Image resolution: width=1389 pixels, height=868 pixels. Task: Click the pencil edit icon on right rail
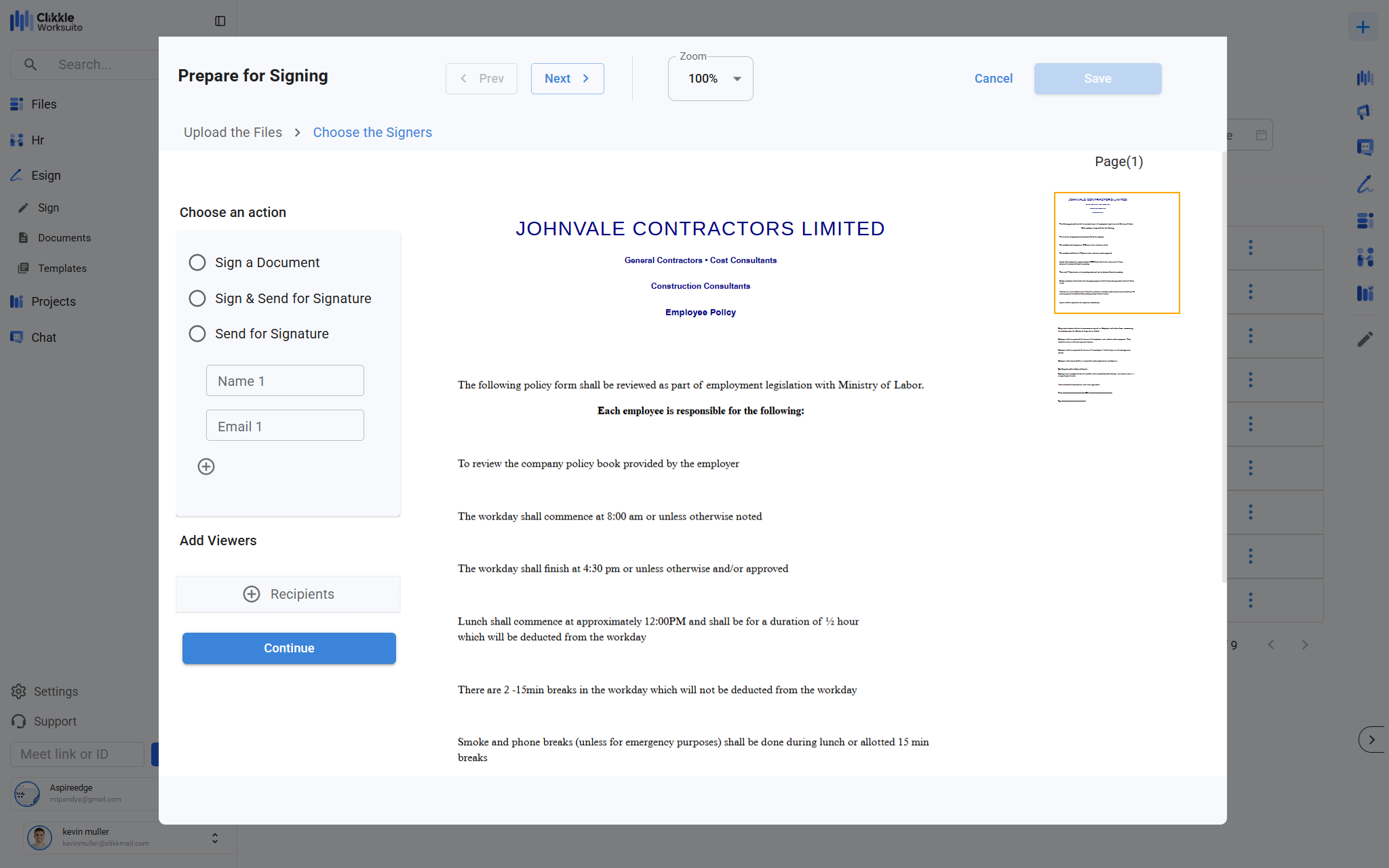(x=1365, y=339)
